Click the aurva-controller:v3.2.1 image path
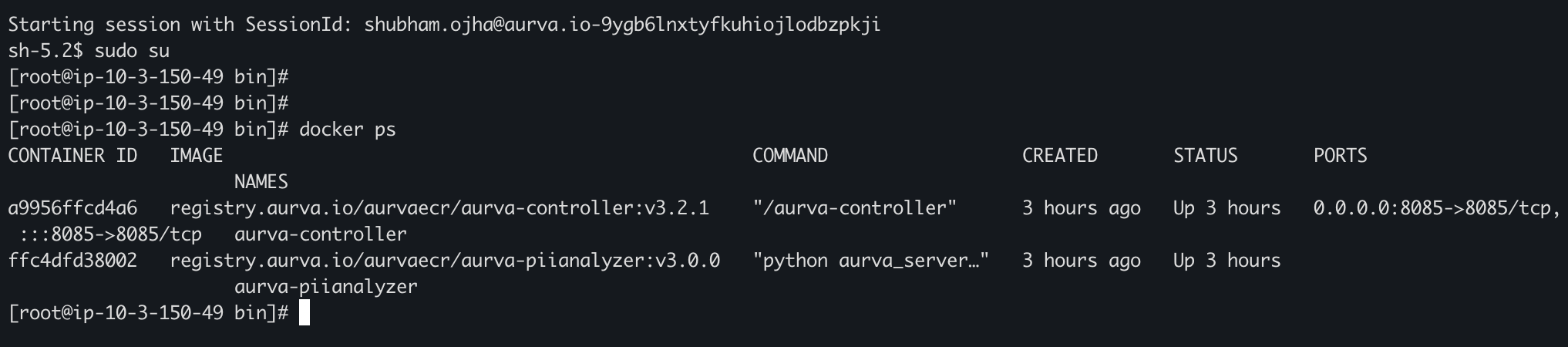 (x=439, y=208)
